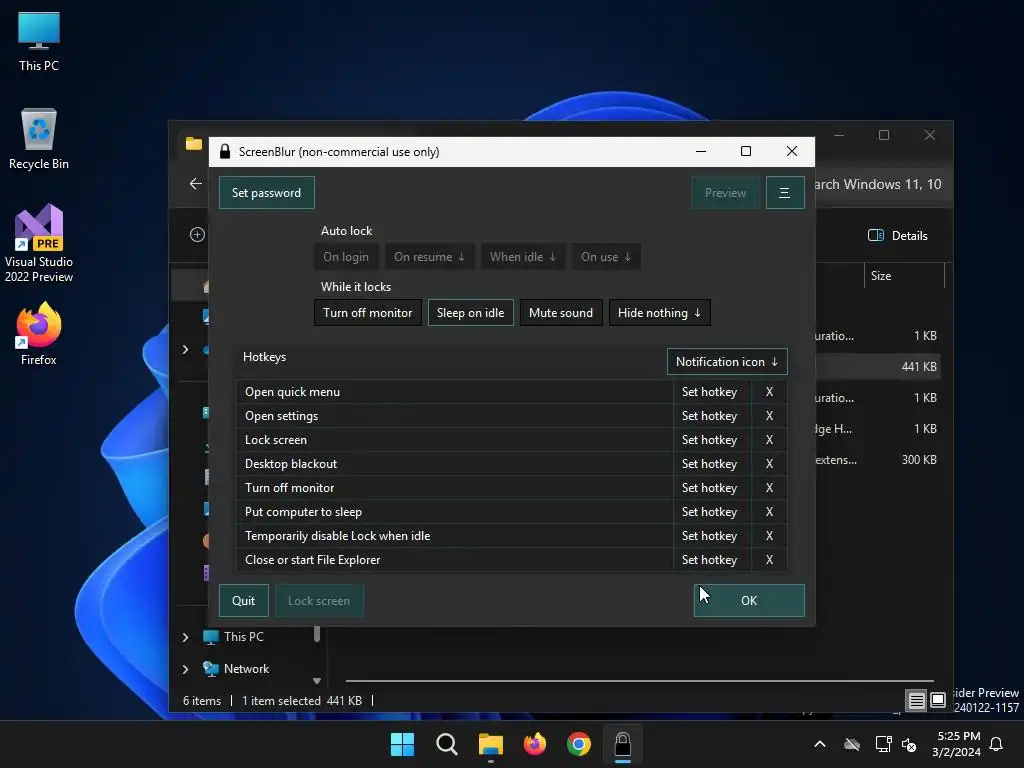The height and width of the screenshot is (768, 1024).
Task: Click the New plus icon in File Explorer
Action: pyautogui.click(x=197, y=234)
